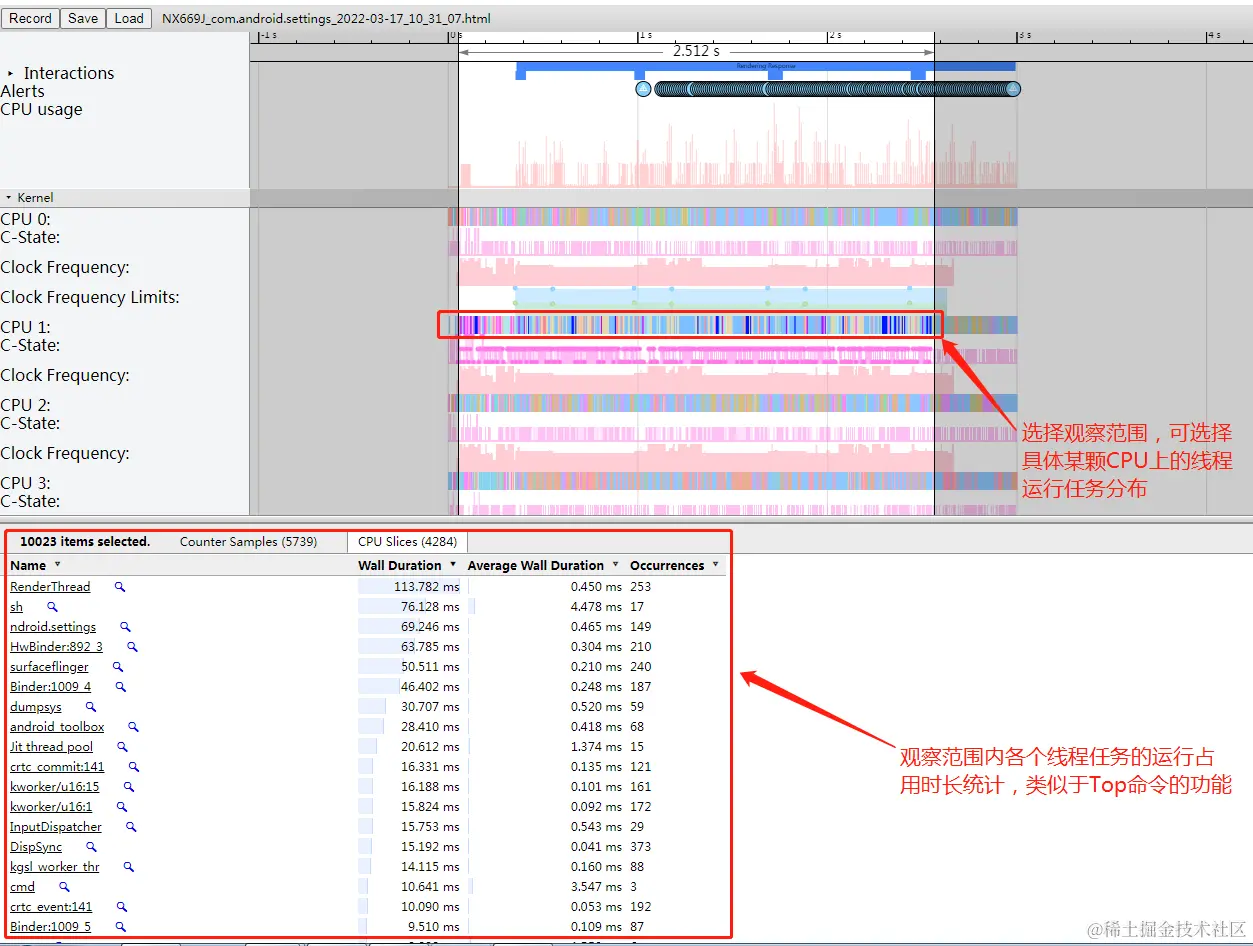1253x946 pixels.
Task: Click the Load button
Action: pyautogui.click(x=129, y=18)
